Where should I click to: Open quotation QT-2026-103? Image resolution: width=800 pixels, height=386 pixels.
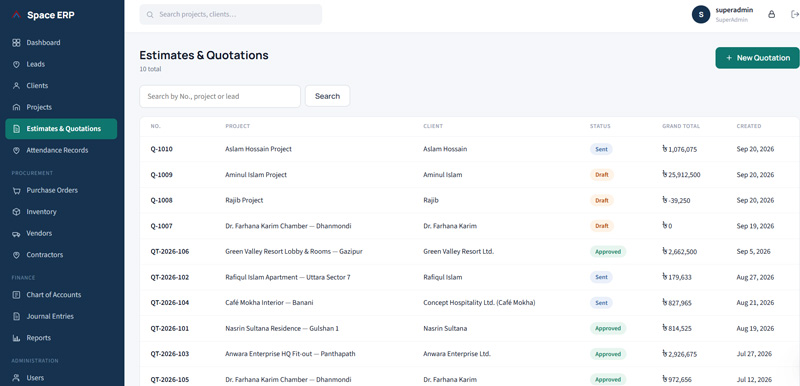pyautogui.click(x=169, y=354)
